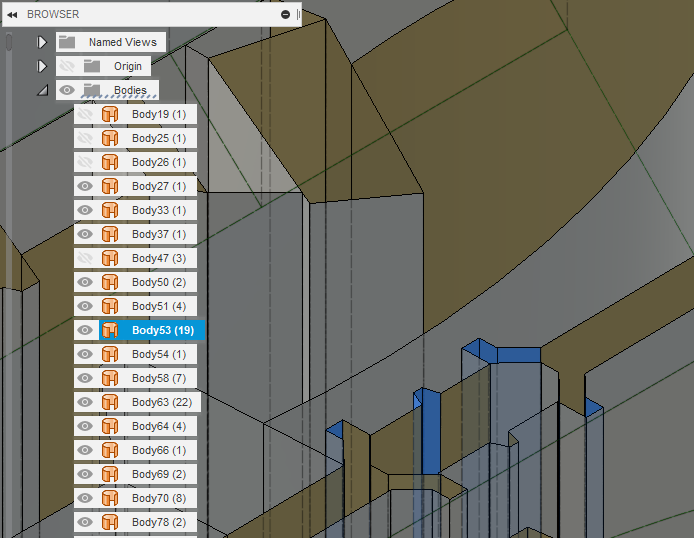Click the orange body icon of Body64 (4)
The width and height of the screenshot is (694, 538).
tap(110, 426)
